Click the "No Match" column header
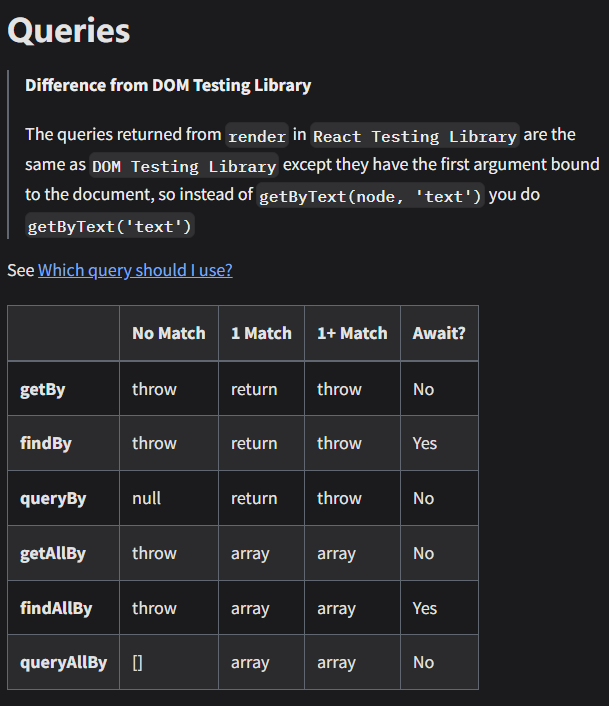The image size is (609, 706). click(168, 333)
